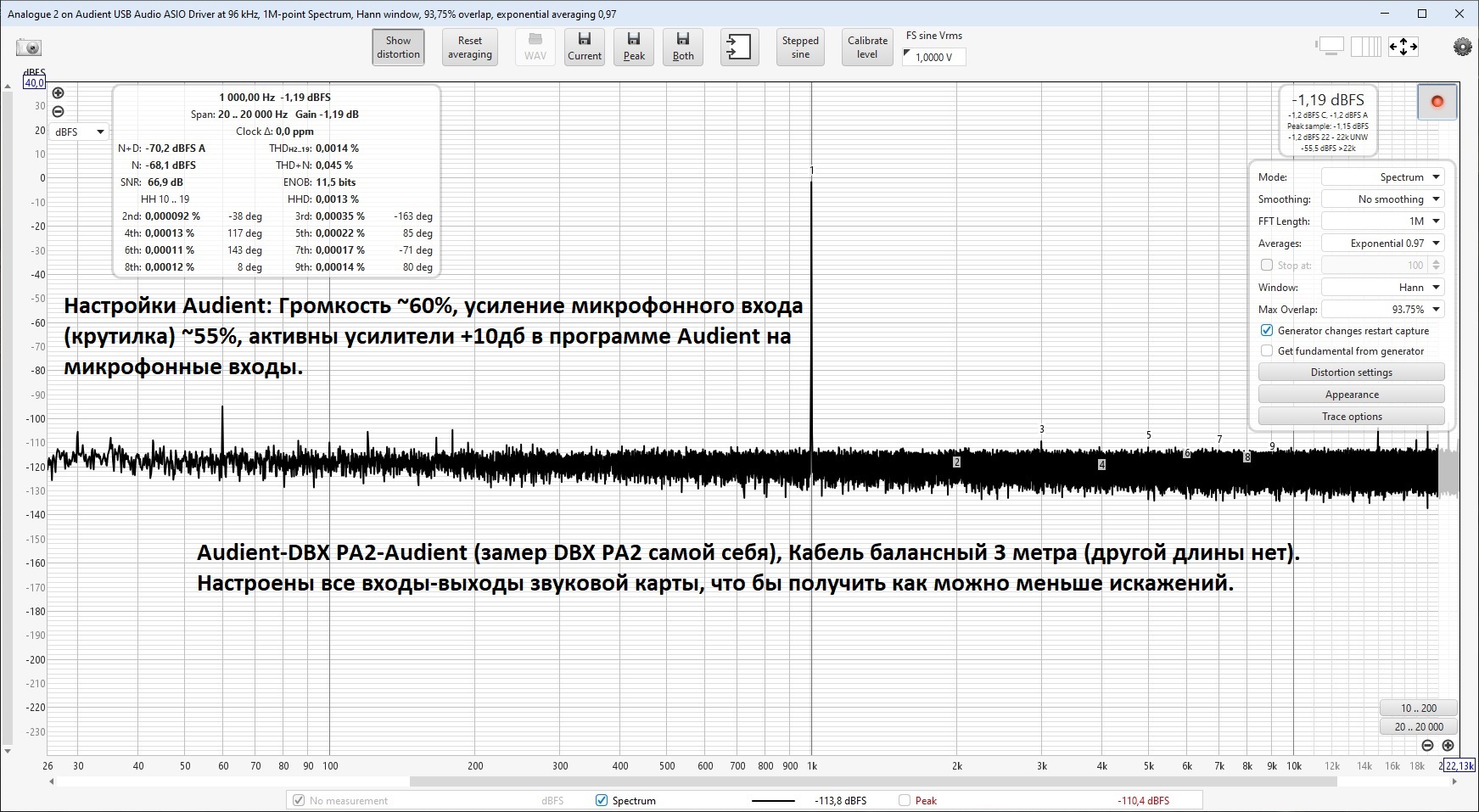
Task: Save Current trace with disk icon
Action: 585,48
